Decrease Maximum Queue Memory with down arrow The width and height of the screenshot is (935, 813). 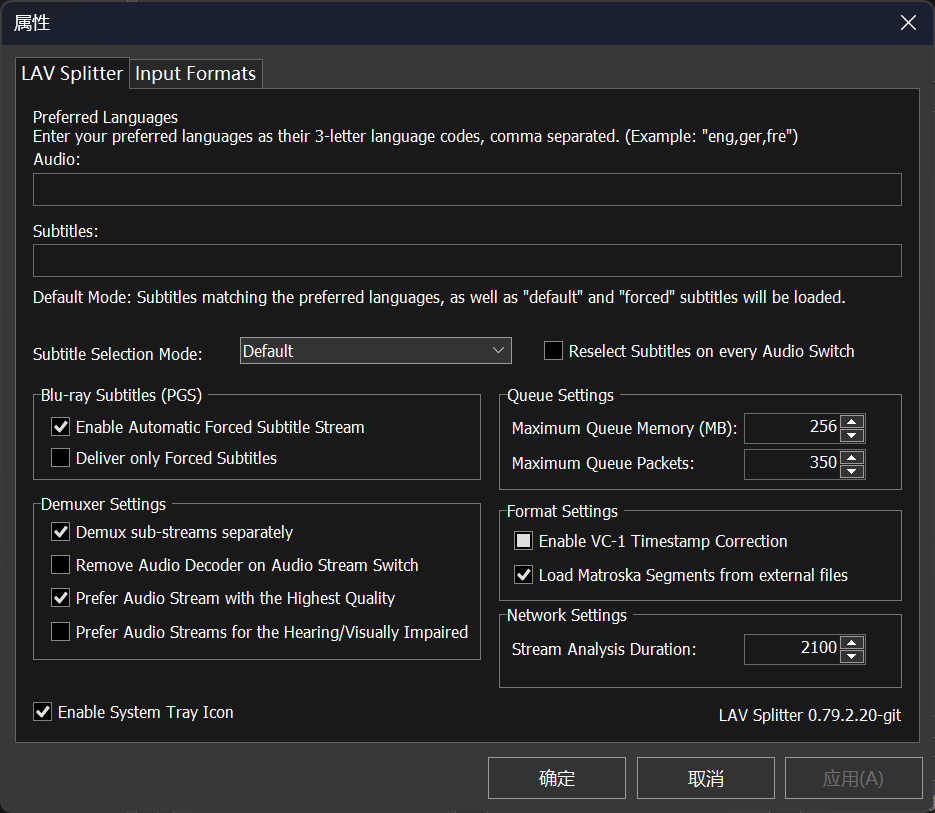pos(852,435)
